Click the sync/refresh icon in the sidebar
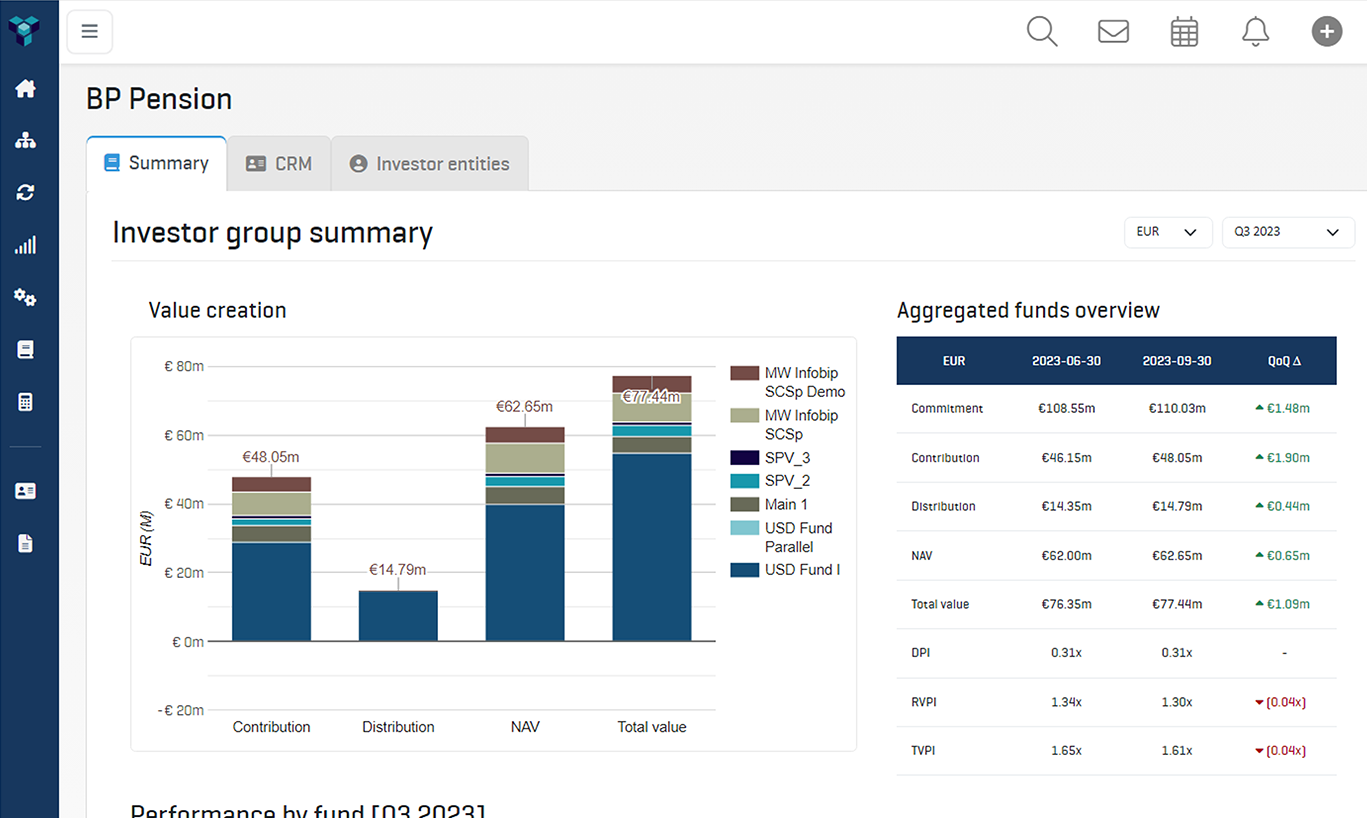The width and height of the screenshot is (1367, 818). coord(27,192)
